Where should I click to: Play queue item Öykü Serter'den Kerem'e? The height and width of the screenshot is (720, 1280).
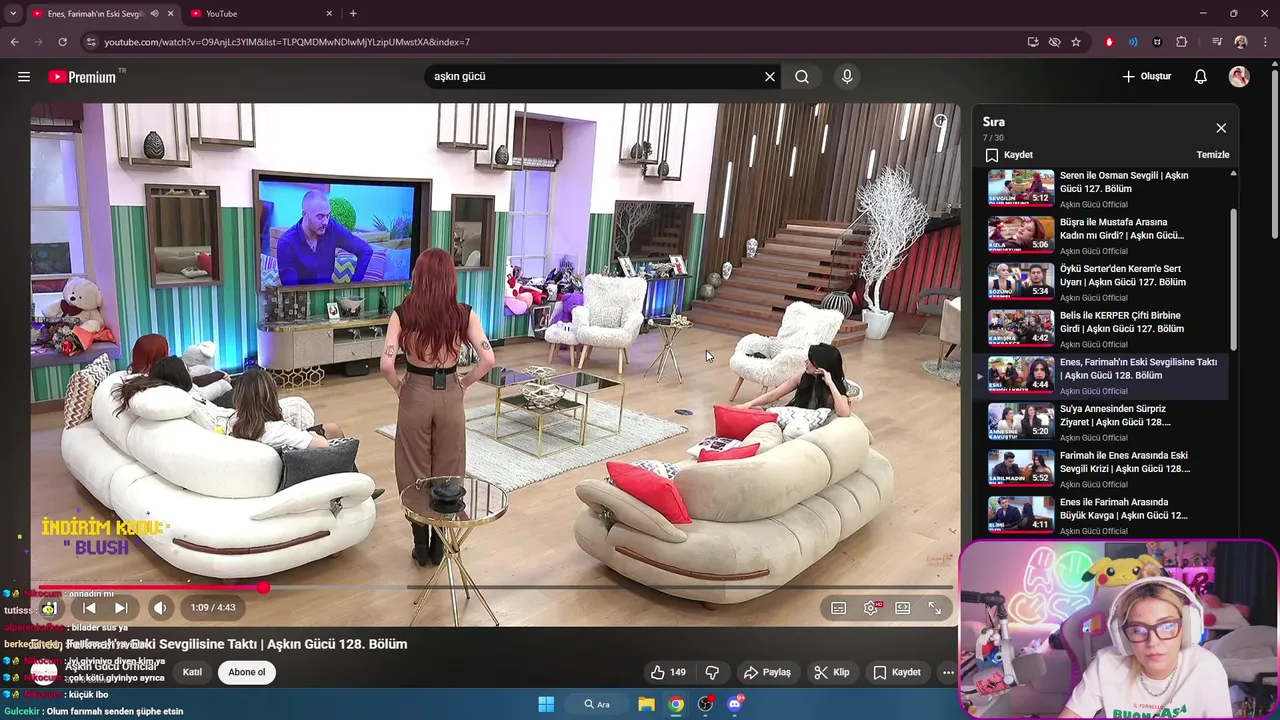click(1105, 283)
